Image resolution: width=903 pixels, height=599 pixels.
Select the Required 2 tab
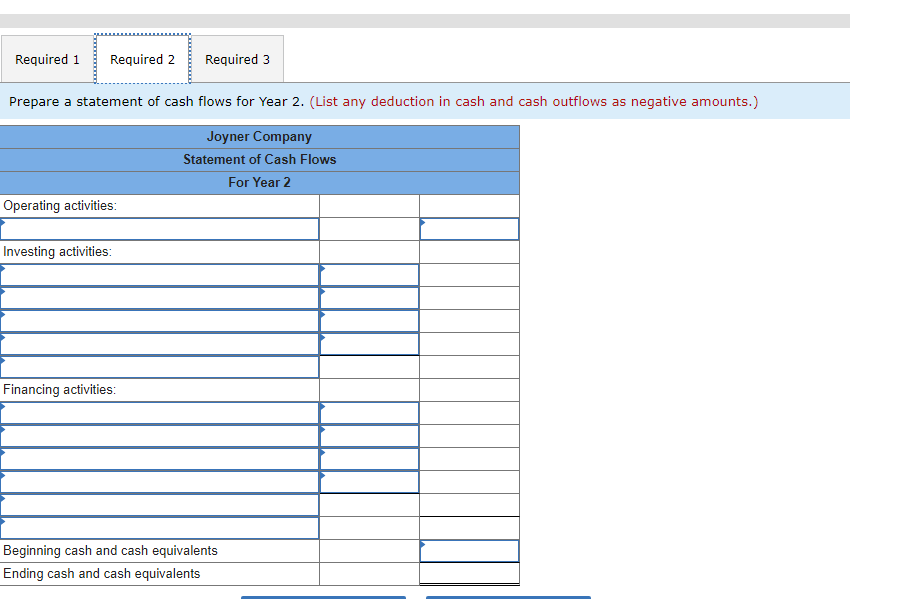pyautogui.click(x=142, y=59)
